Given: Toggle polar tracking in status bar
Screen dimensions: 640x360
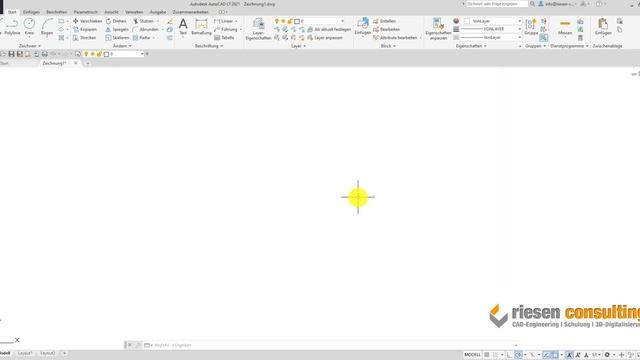Looking at the screenshot, I should click(518, 355).
